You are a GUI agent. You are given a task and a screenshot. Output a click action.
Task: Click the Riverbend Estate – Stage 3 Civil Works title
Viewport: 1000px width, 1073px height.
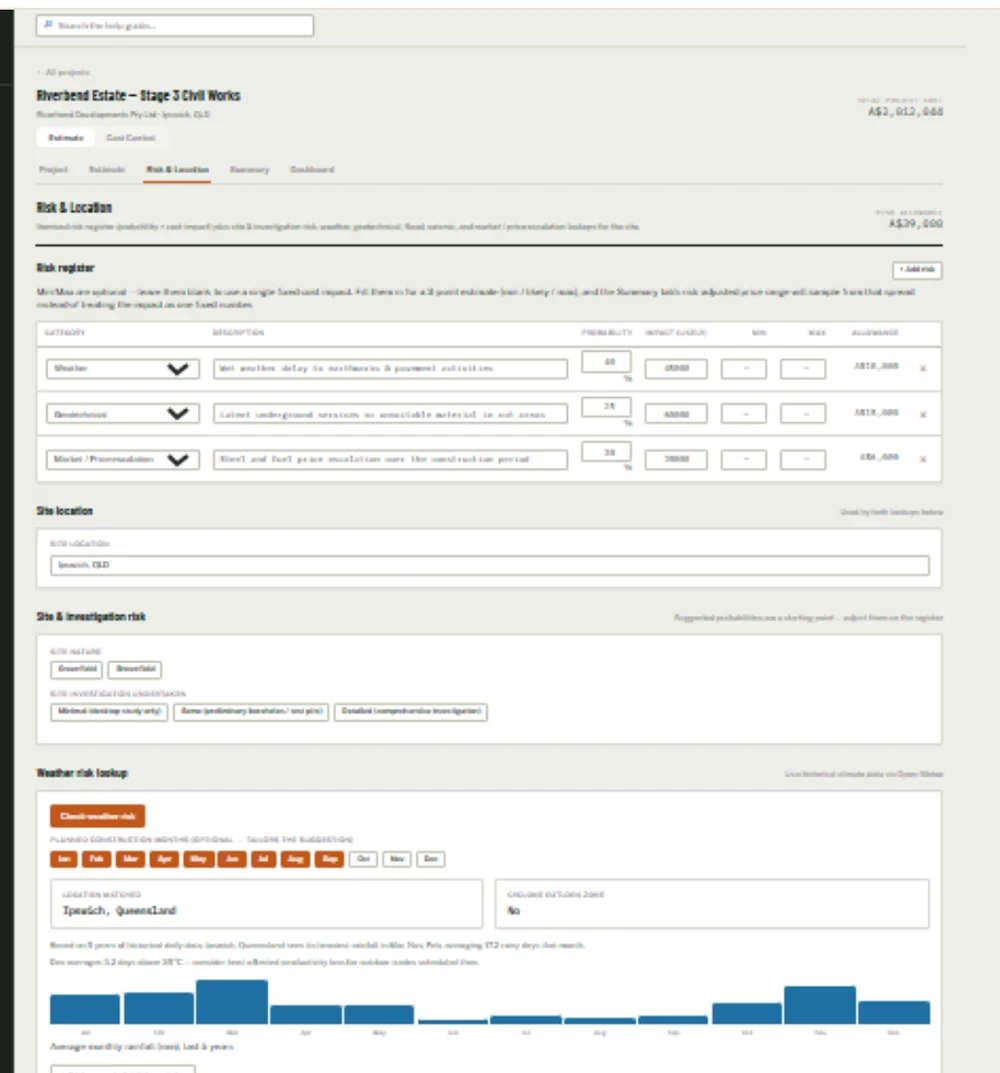tap(138, 95)
